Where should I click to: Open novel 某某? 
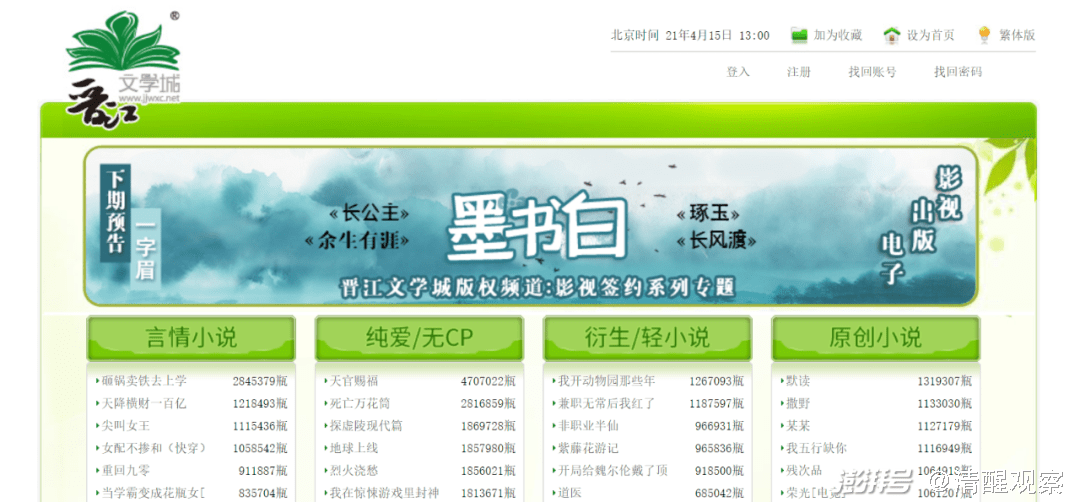tap(798, 426)
